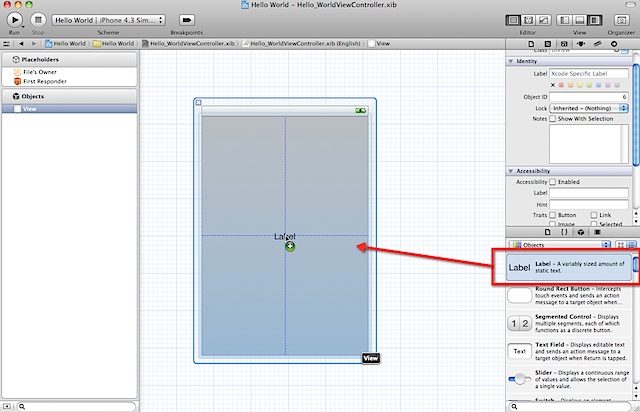
Task: Pick the red label color swatch
Action: tap(564, 84)
